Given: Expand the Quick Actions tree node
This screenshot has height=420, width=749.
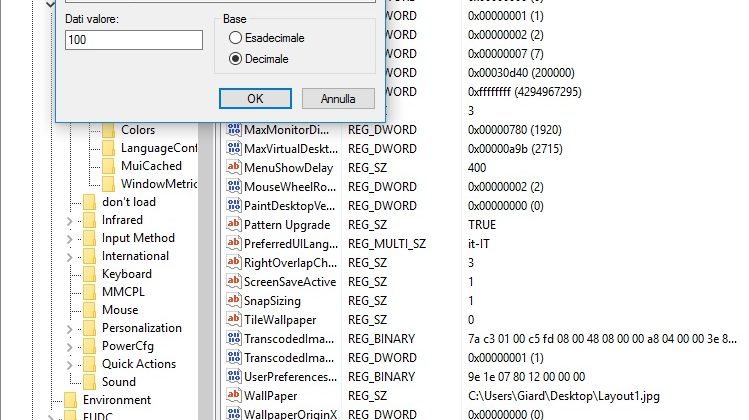Looking at the screenshot, I should pos(70,365).
